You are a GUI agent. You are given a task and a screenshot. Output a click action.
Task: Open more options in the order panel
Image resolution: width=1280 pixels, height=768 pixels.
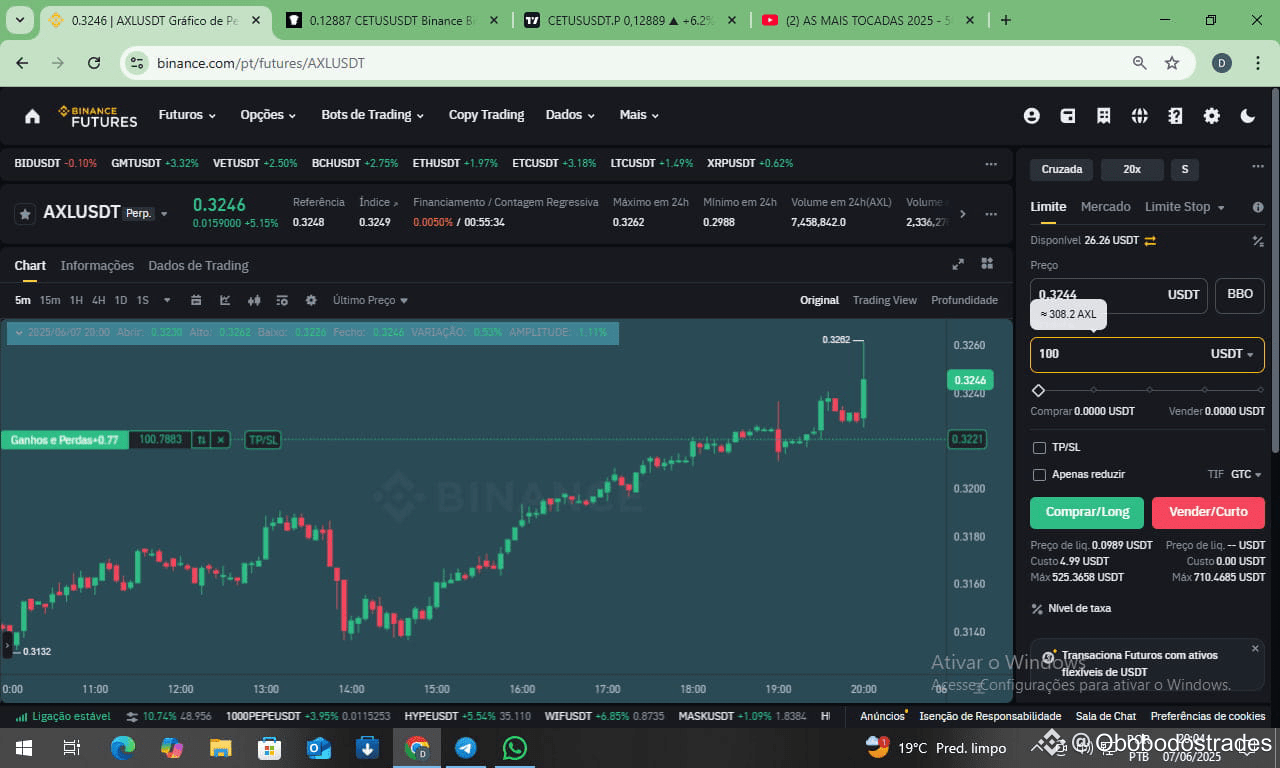point(1258,167)
